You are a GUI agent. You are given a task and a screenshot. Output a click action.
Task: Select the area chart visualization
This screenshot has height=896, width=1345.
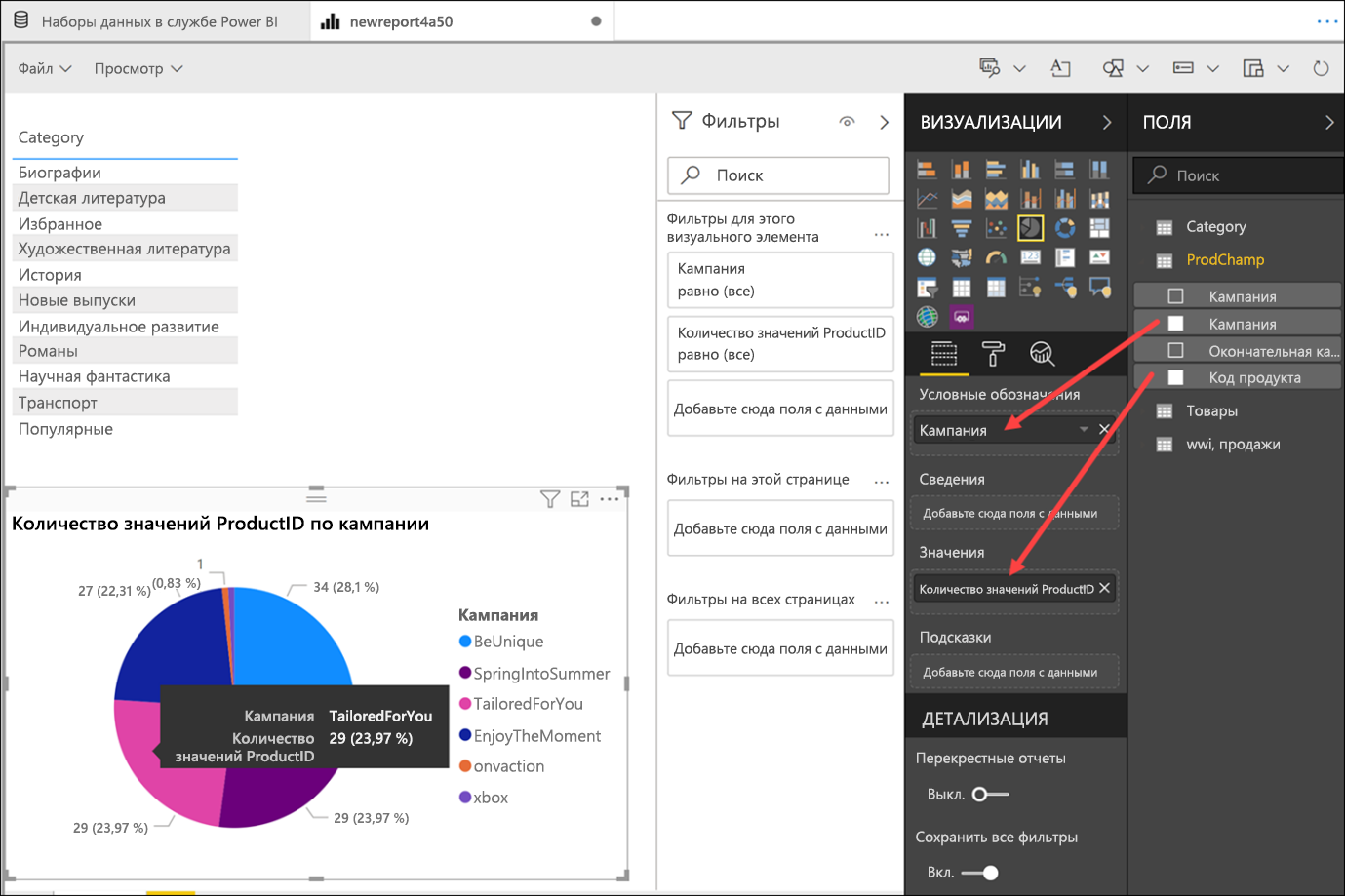tap(961, 199)
